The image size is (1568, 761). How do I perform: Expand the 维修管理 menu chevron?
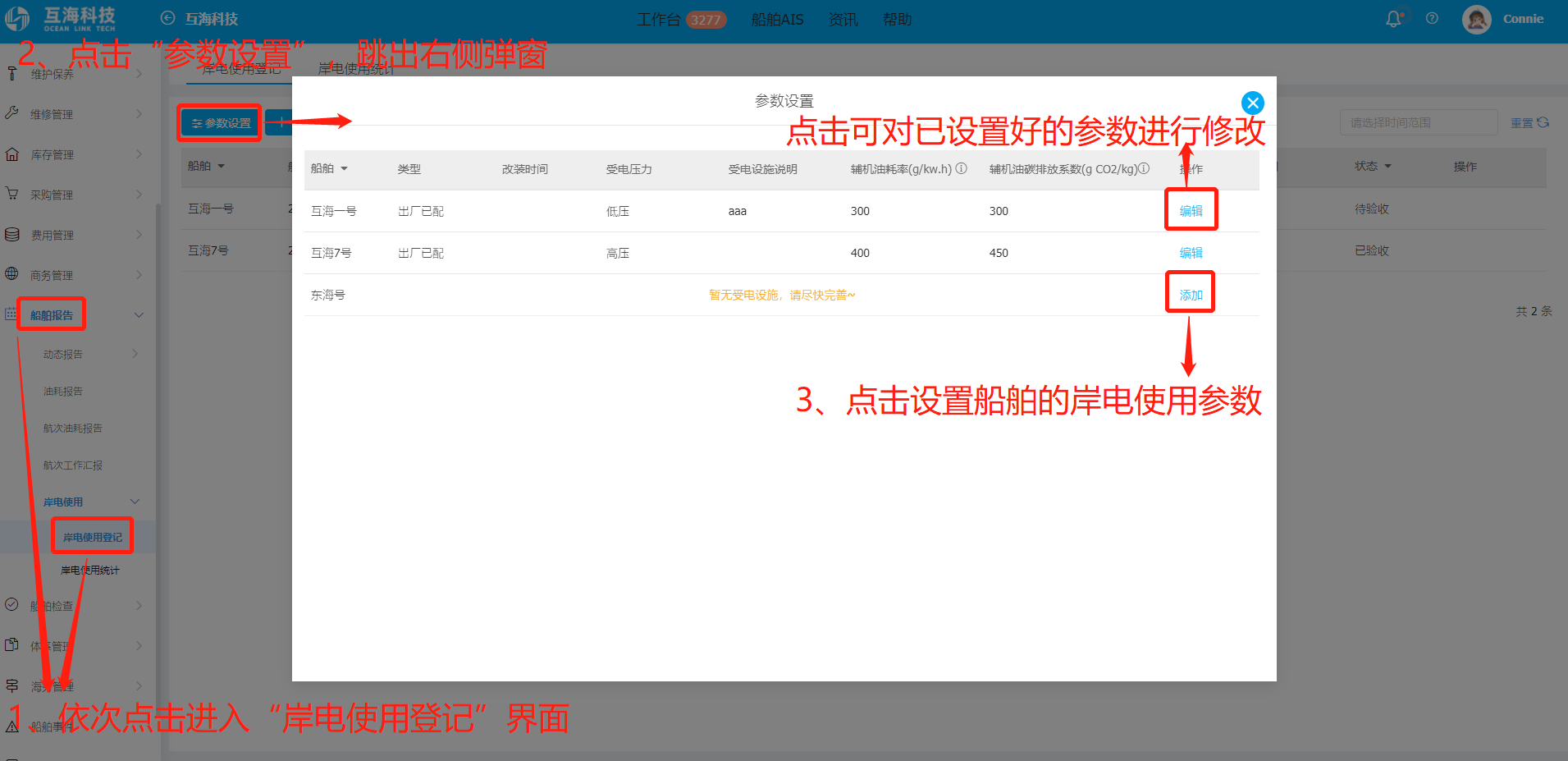(139, 113)
